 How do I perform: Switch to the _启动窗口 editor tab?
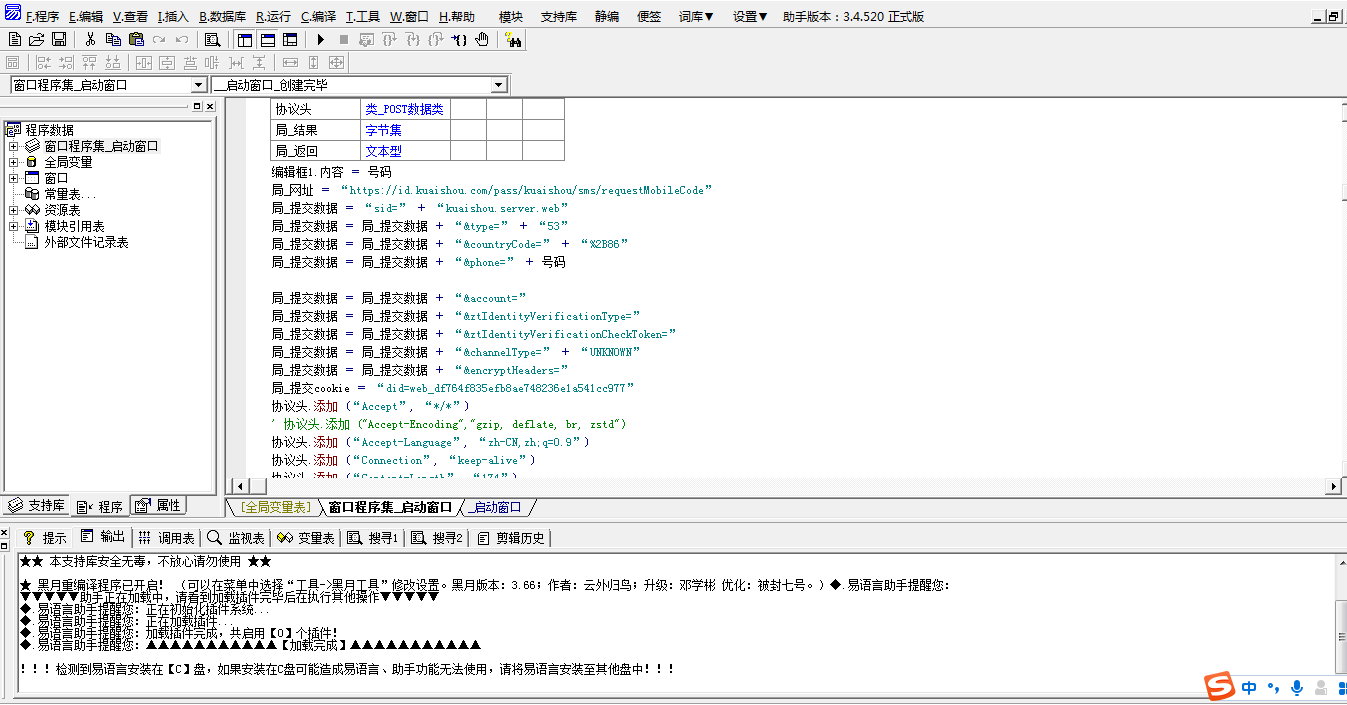496,508
